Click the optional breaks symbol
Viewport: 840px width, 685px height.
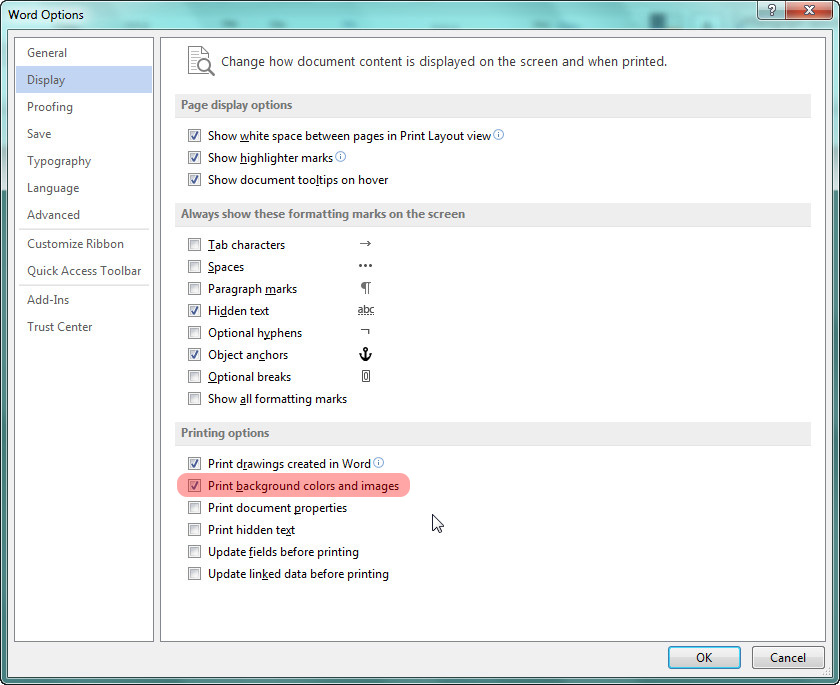365,376
